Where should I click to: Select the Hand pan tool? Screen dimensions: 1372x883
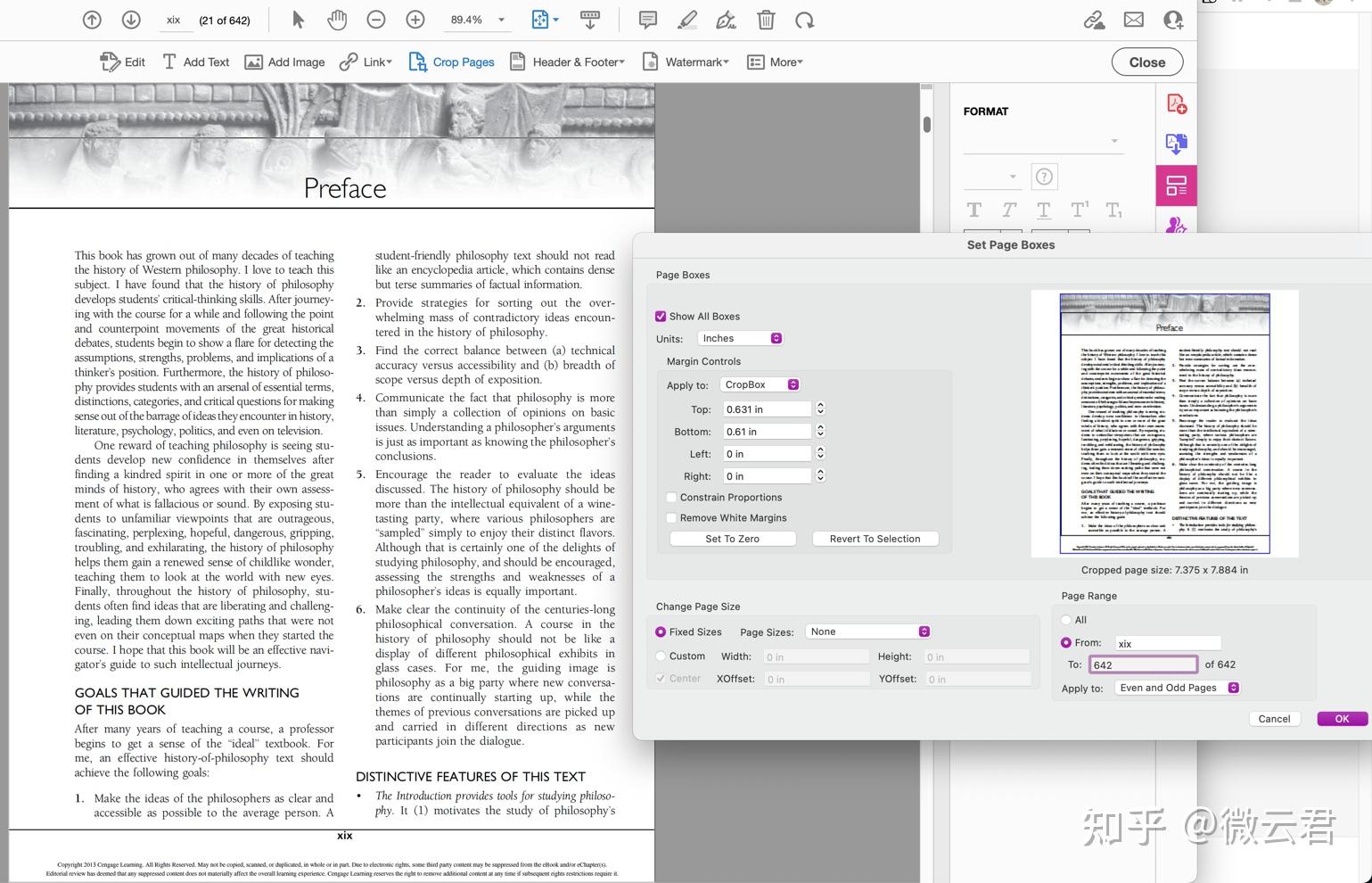pos(337,19)
